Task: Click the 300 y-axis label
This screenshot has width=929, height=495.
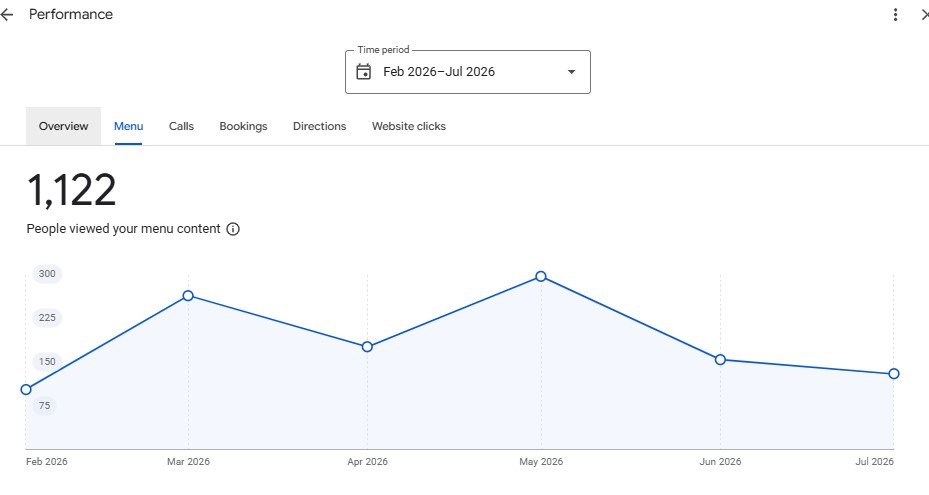Action: [47, 274]
